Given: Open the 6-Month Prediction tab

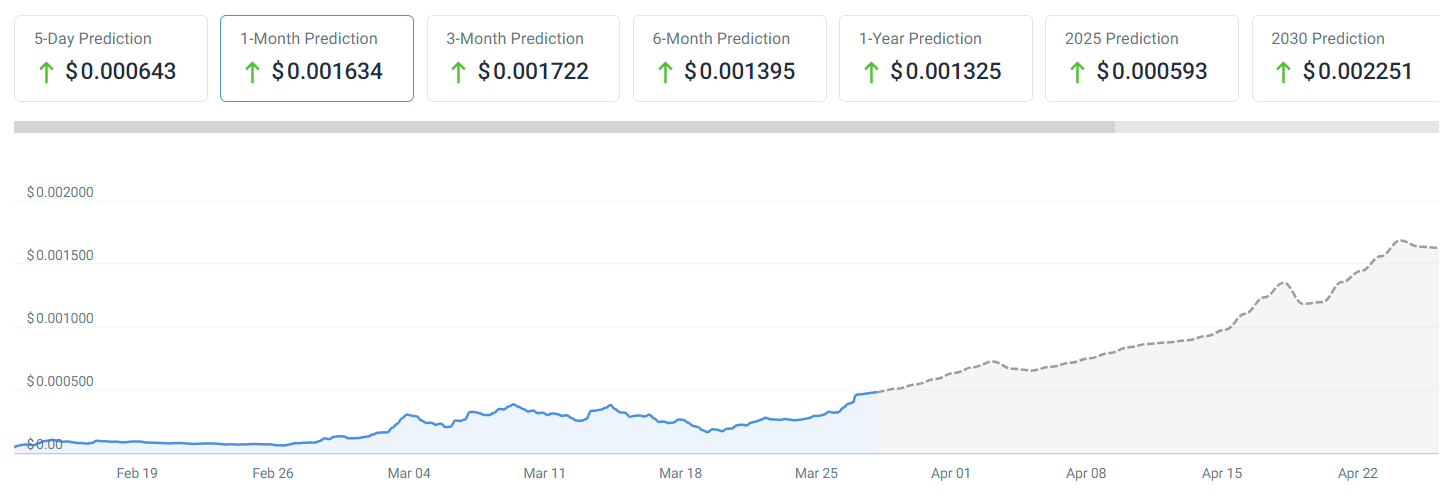Looking at the screenshot, I should (729, 58).
